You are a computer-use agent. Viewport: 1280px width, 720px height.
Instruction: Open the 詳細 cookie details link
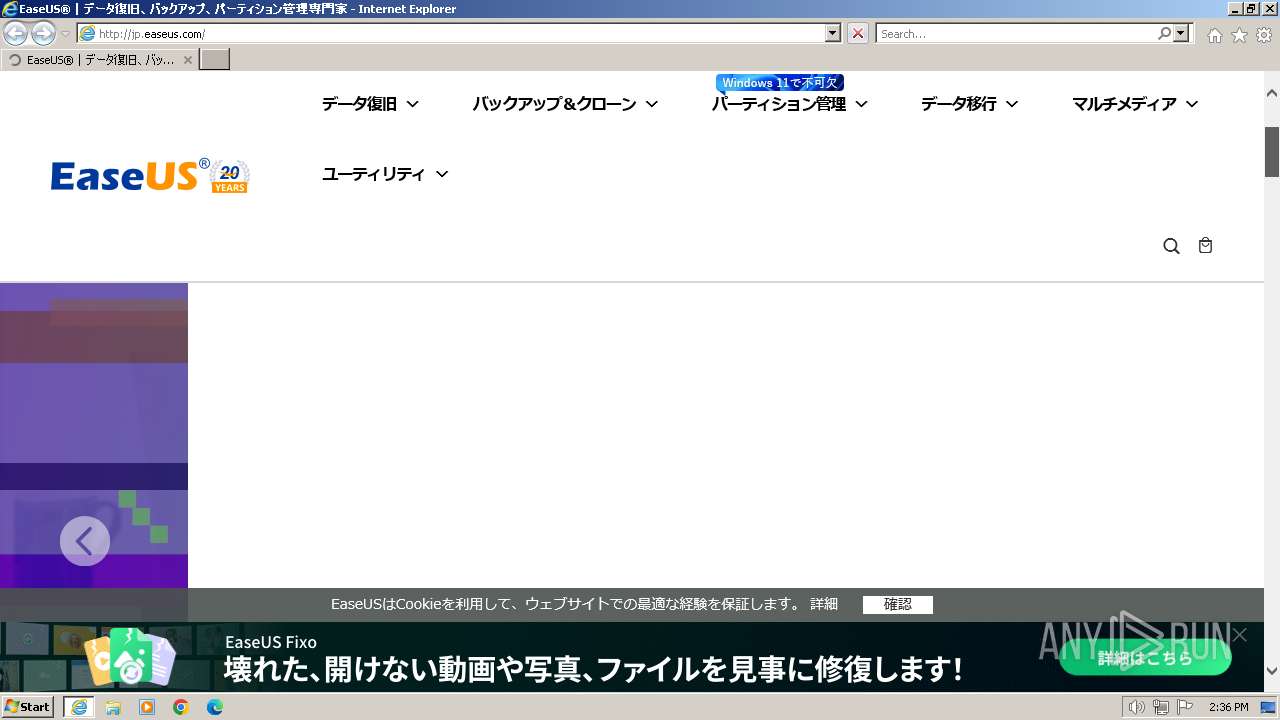pos(824,604)
